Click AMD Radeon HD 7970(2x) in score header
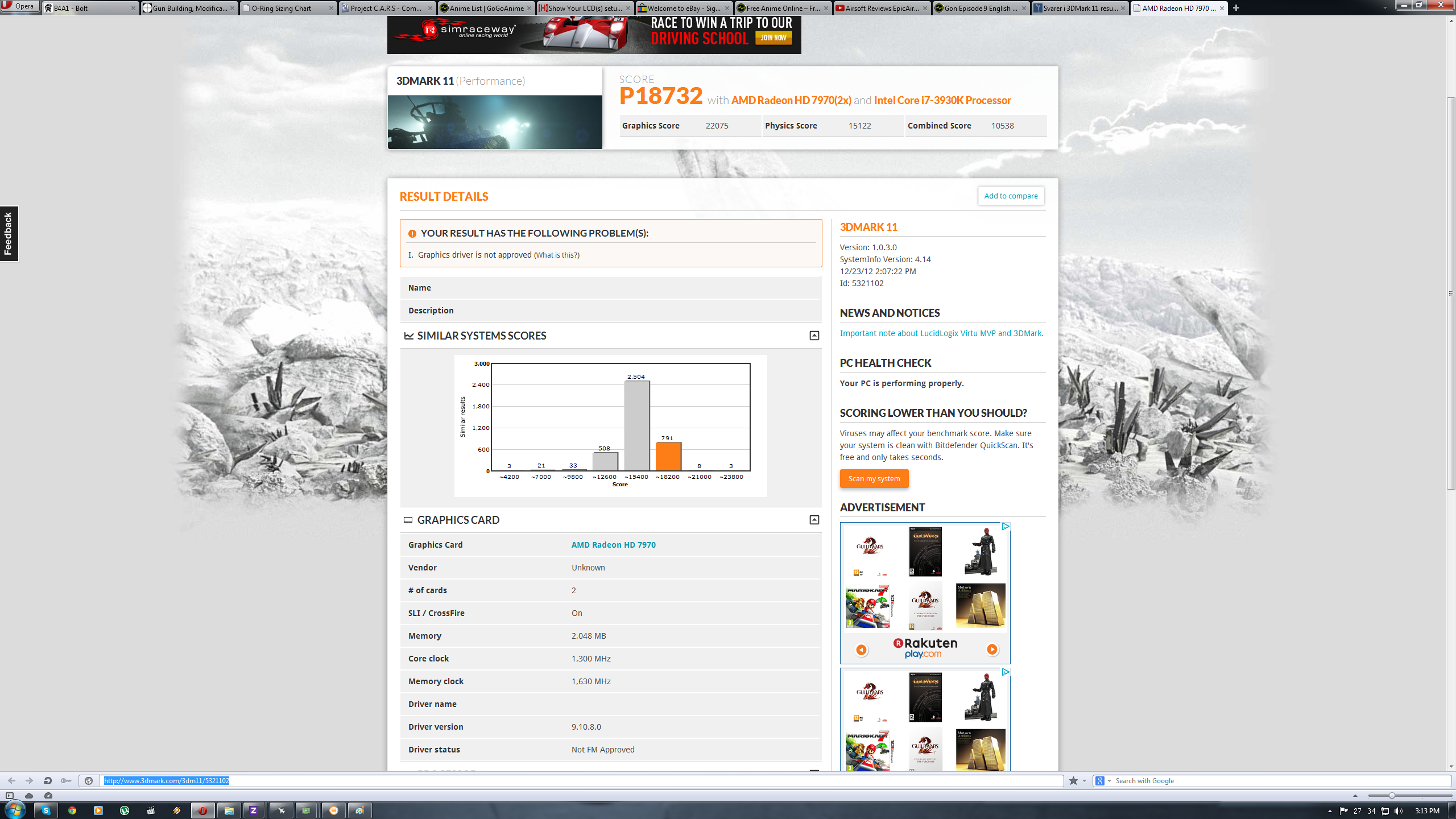Viewport: 1456px width, 819px height. (791, 100)
